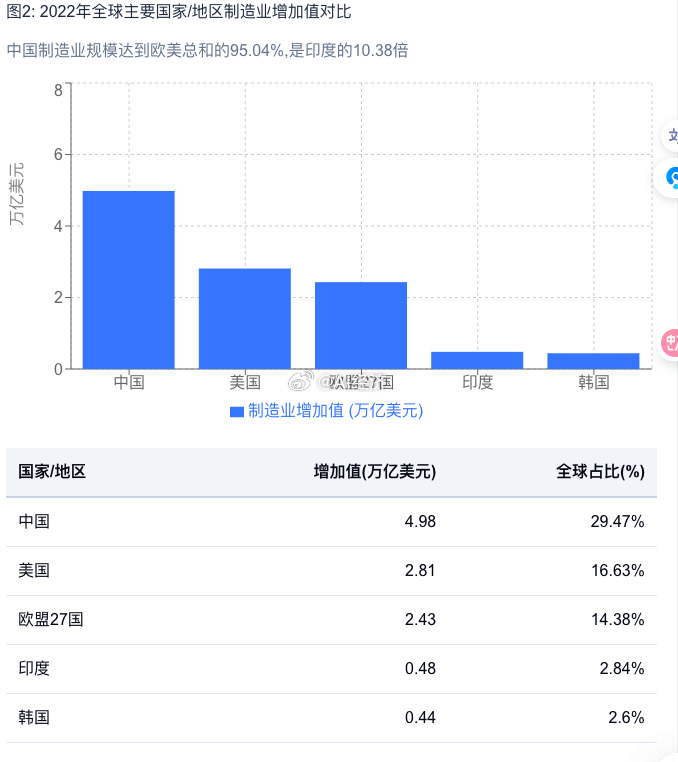678x762 pixels.
Task: Click the y-axis tick label 2
Action: tap(58, 297)
